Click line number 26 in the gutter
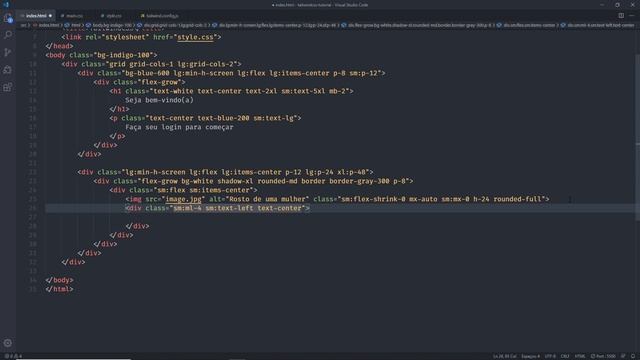This screenshot has height=360, width=640. coord(32,208)
